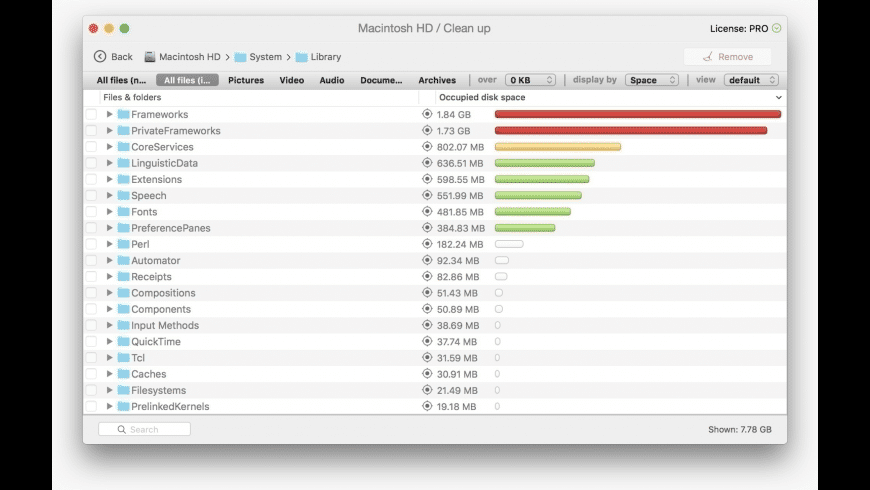Go Back using the Back label
Screen dimensions: 870x490
pos(122,57)
